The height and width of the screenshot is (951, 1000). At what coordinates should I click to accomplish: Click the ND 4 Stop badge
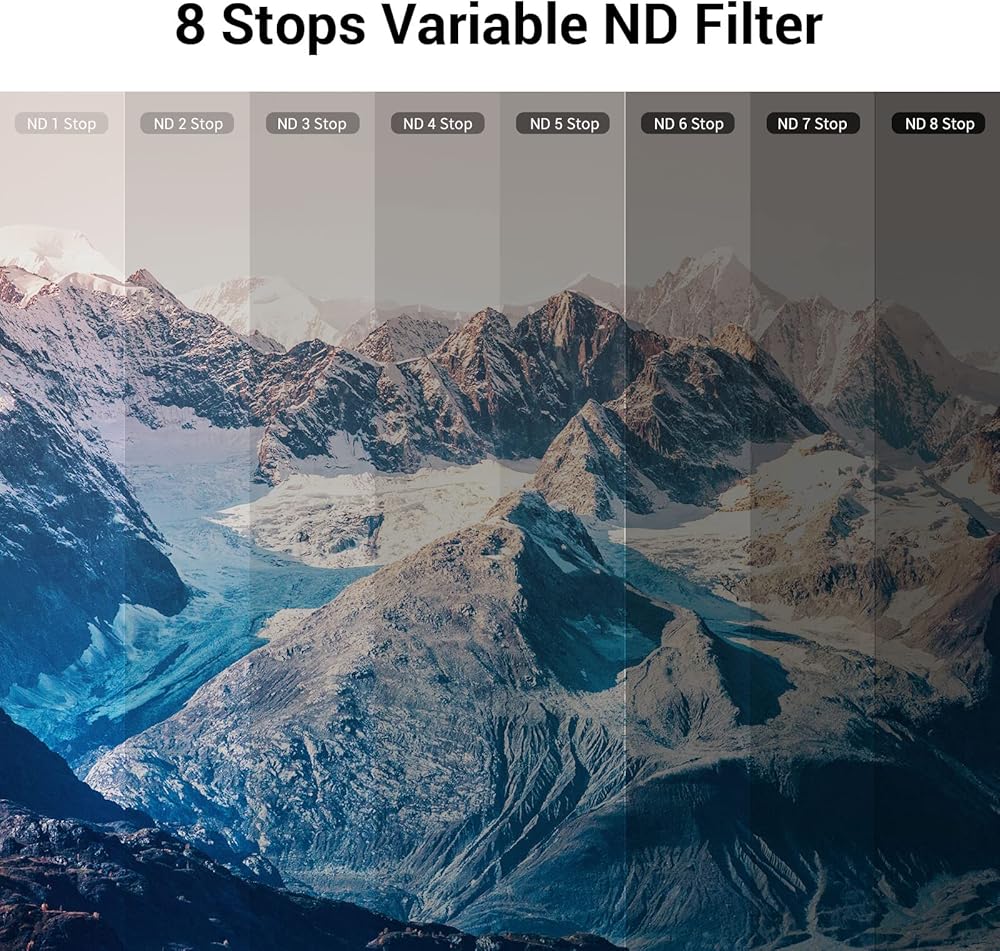pos(438,124)
